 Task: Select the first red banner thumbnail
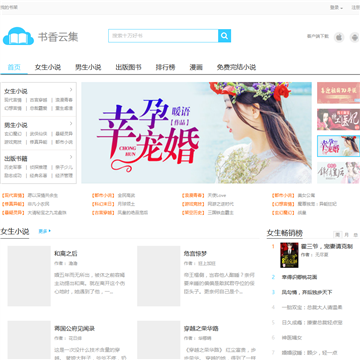338,93
